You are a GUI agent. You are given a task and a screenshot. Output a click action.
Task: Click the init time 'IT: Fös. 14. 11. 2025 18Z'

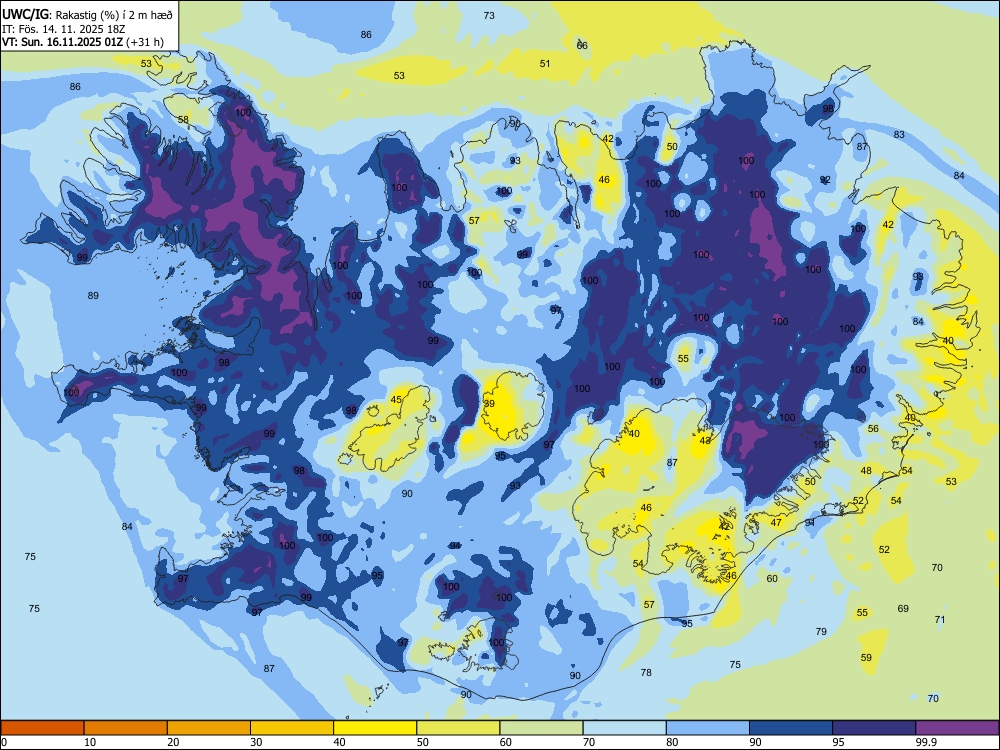tap(63, 29)
